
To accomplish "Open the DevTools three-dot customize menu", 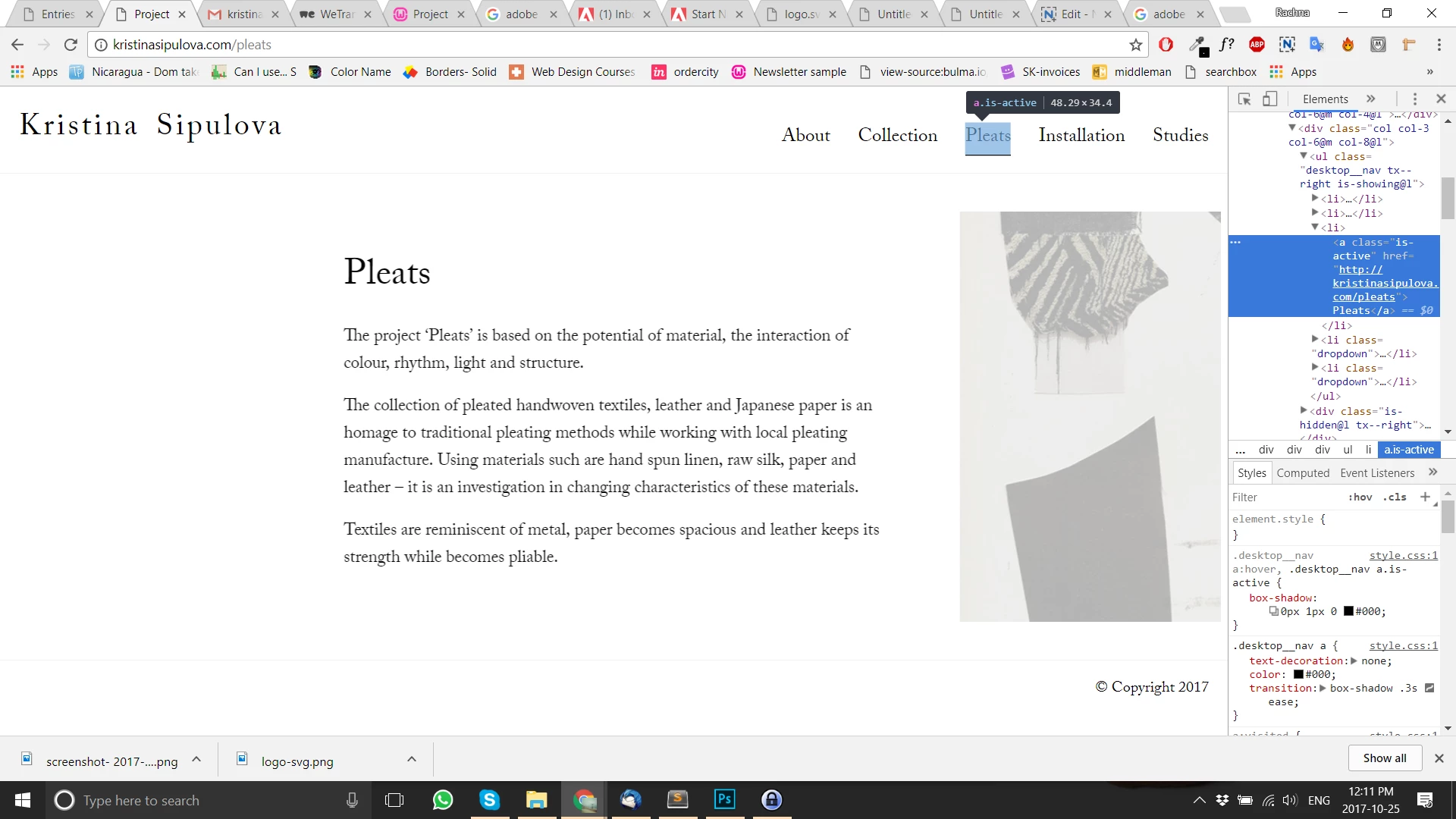I will pyautogui.click(x=1414, y=99).
